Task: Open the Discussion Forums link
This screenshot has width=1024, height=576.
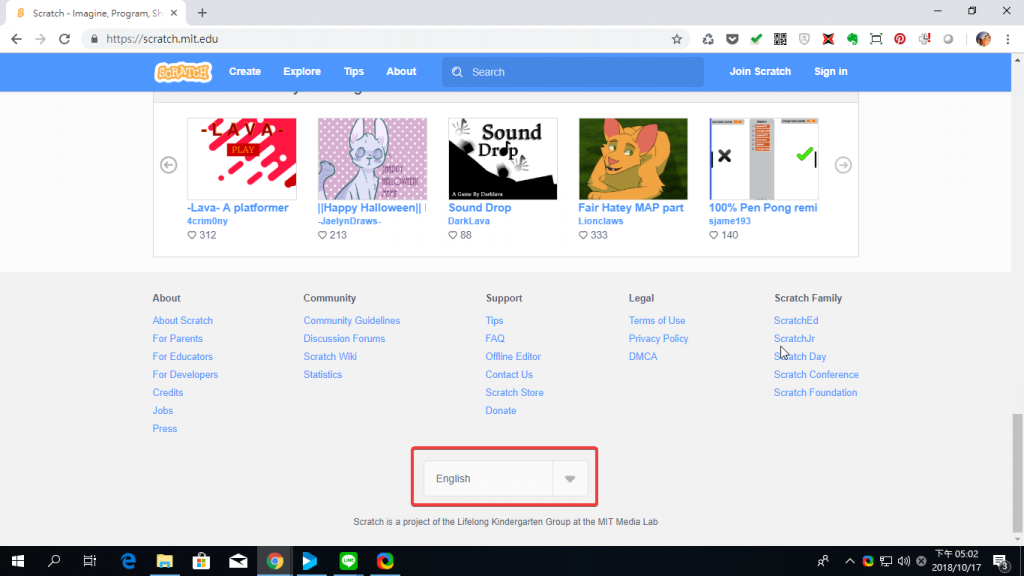Action: click(344, 338)
